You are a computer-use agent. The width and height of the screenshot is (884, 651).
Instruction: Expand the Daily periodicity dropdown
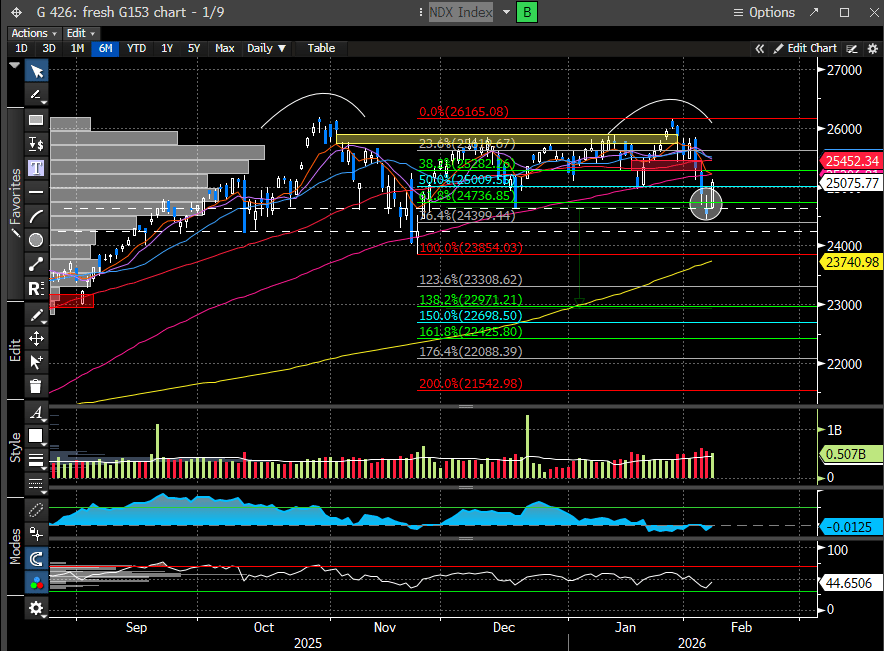[x=266, y=48]
